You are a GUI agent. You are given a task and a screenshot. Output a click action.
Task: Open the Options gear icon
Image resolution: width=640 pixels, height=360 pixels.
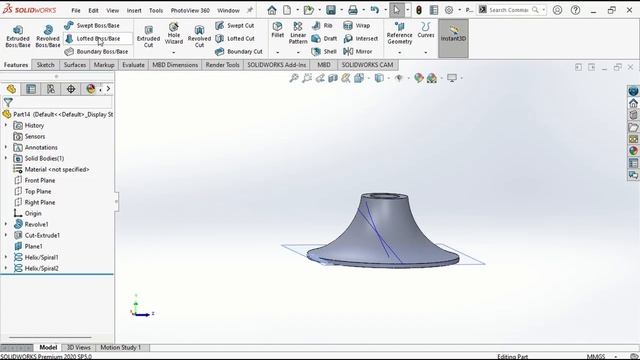pyautogui.click(x=449, y=10)
